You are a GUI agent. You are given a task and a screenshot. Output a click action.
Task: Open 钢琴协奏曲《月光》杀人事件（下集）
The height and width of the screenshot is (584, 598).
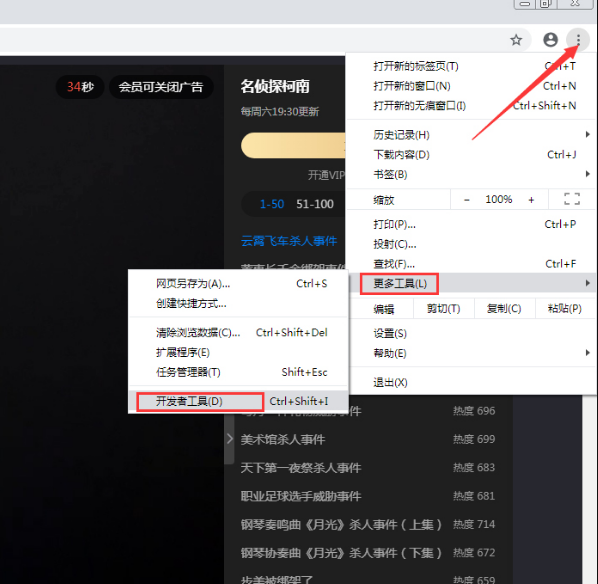pos(341,553)
